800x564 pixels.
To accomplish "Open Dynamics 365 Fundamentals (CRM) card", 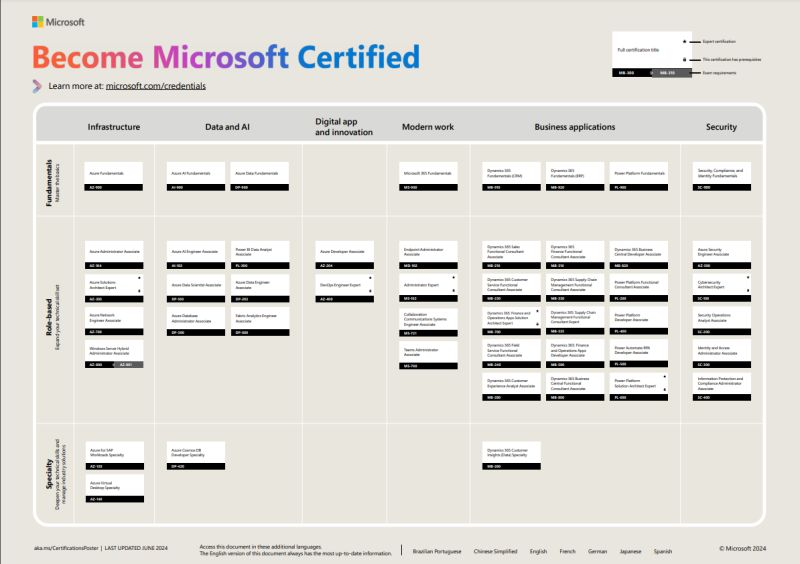I will pyautogui.click(x=511, y=177).
